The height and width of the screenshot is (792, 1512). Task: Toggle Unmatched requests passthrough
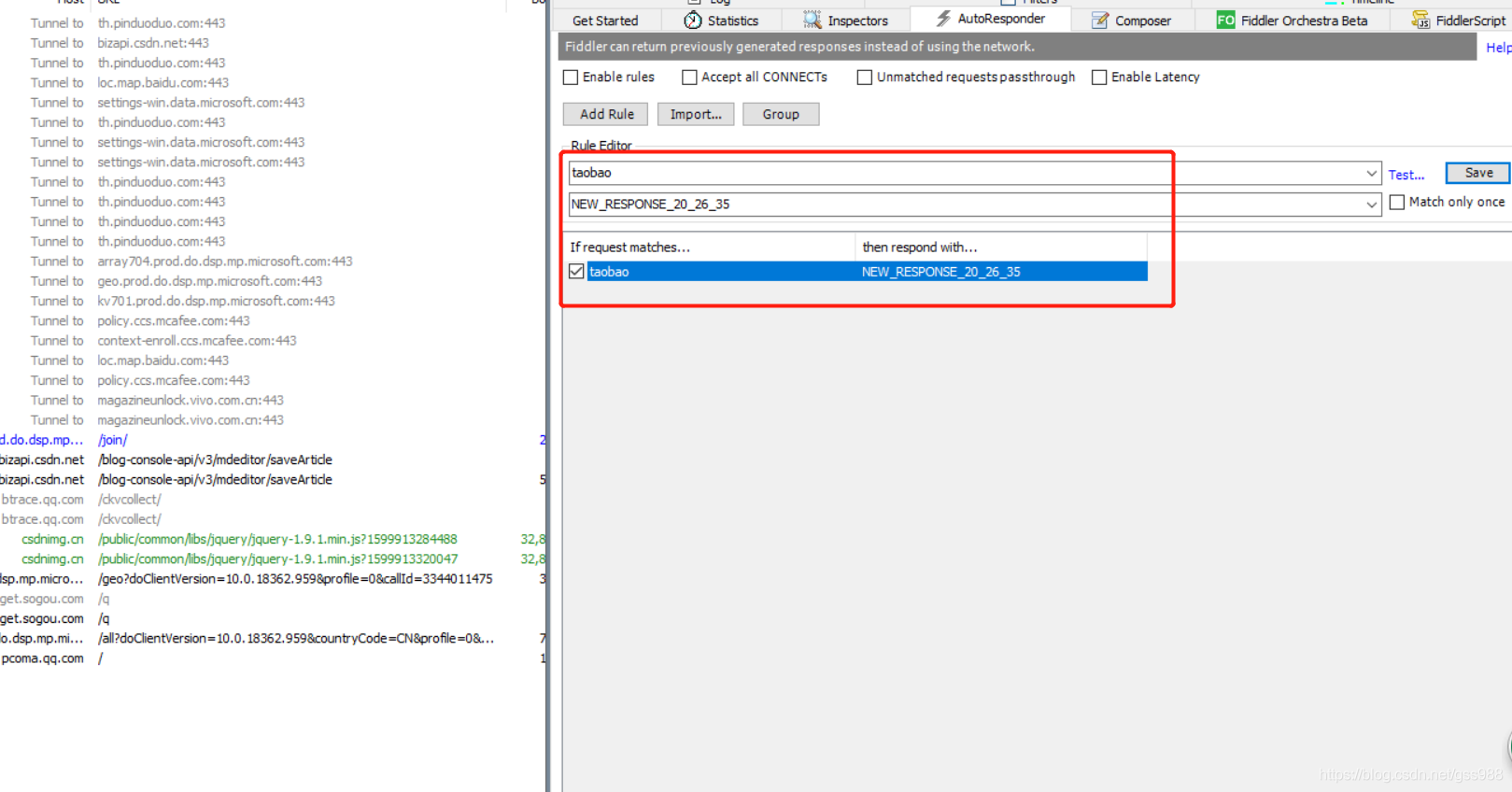pyautogui.click(x=865, y=78)
